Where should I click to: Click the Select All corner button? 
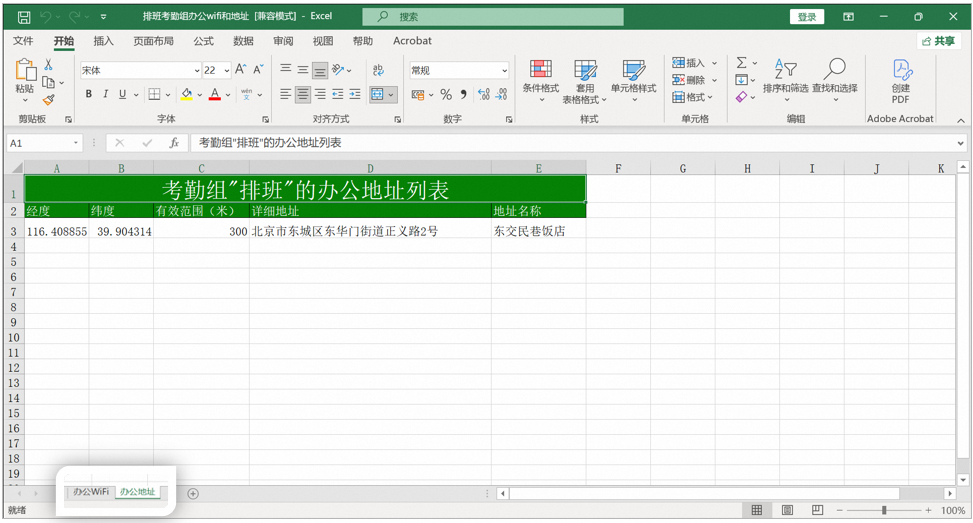click(15, 168)
